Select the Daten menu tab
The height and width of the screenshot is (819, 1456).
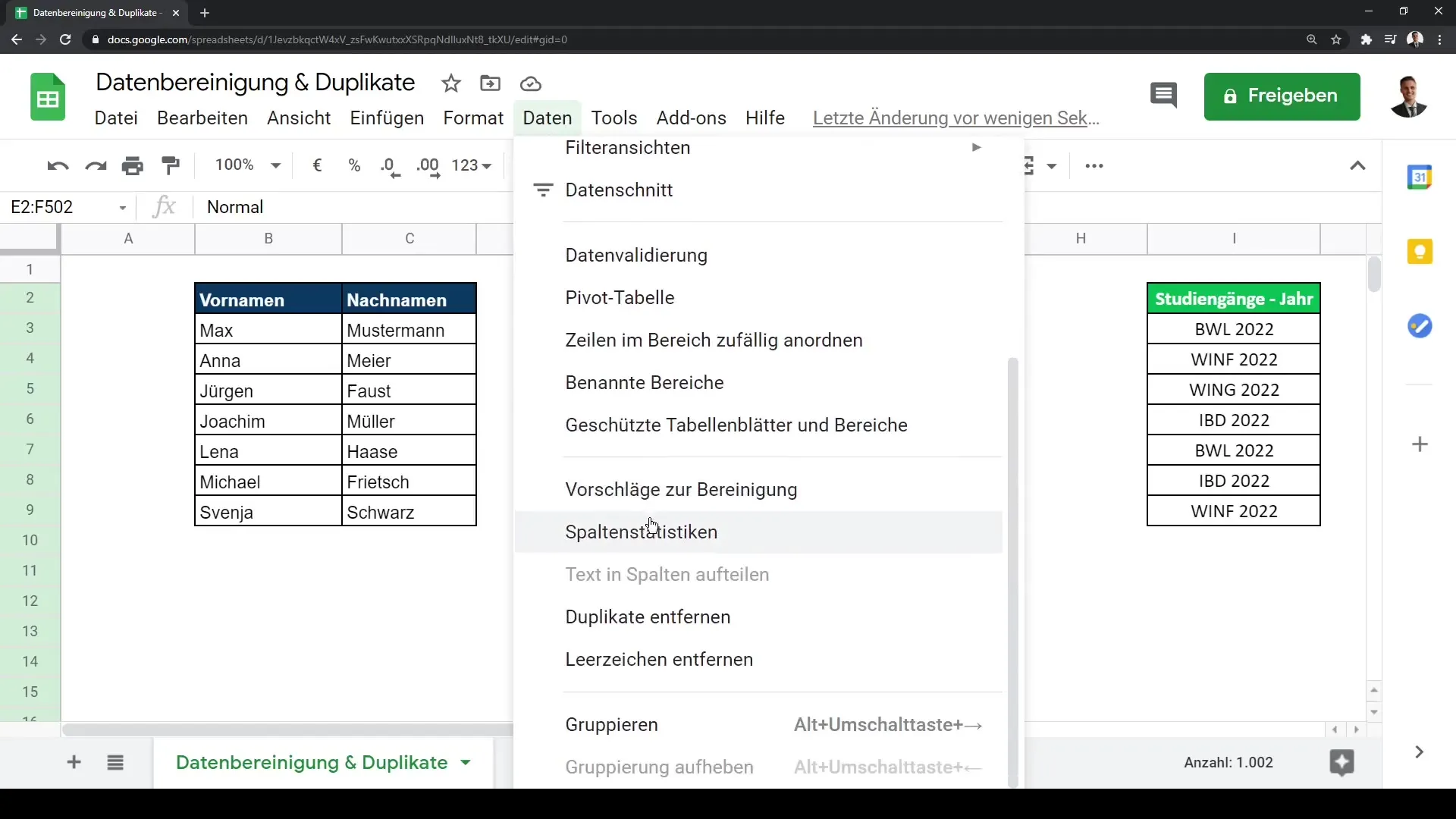pos(547,118)
